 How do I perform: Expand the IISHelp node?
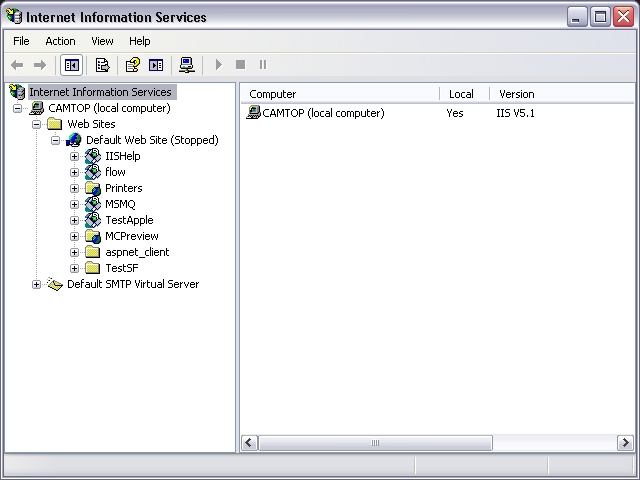click(x=74, y=156)
